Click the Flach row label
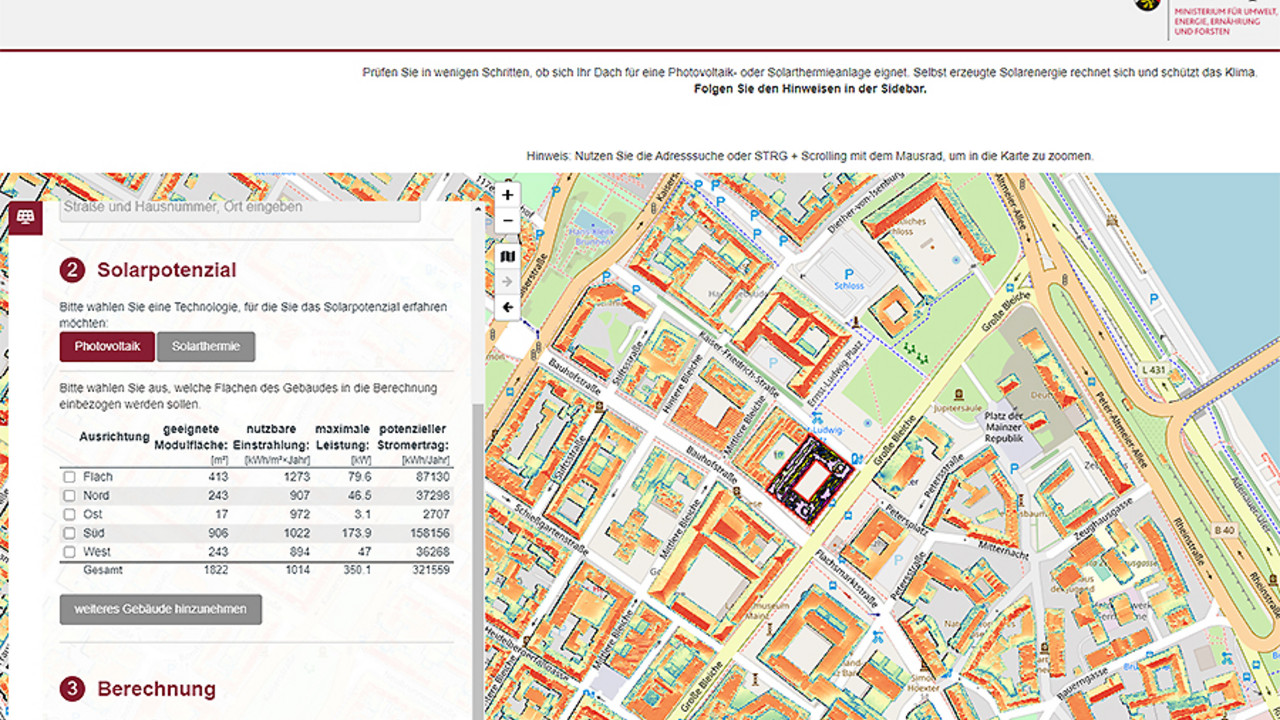This screenshot has width=1280, height=720. [x=97, y=477]
